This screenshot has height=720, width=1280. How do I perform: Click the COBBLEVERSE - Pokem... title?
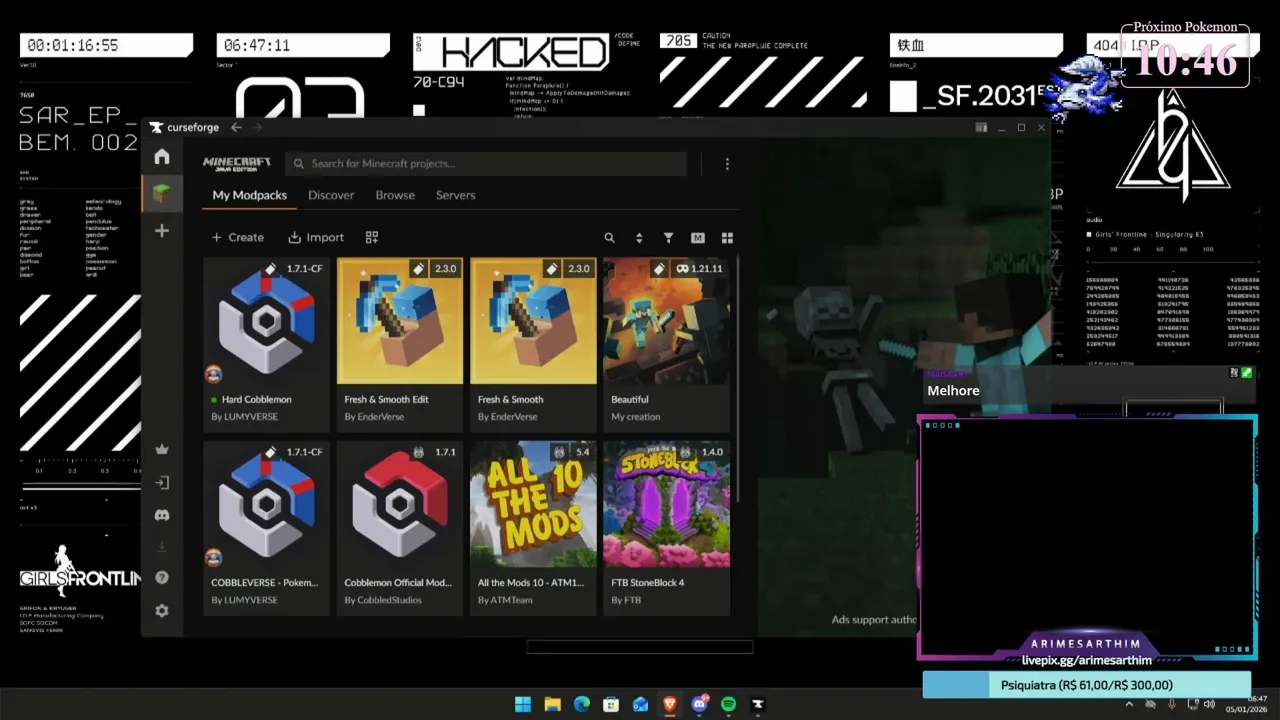point(265,582)
